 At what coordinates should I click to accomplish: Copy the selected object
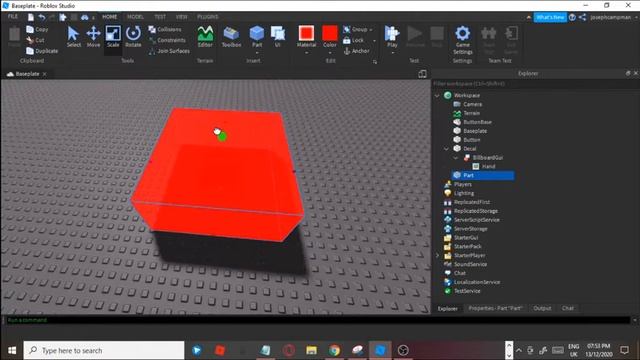click(x=37, y=29)
